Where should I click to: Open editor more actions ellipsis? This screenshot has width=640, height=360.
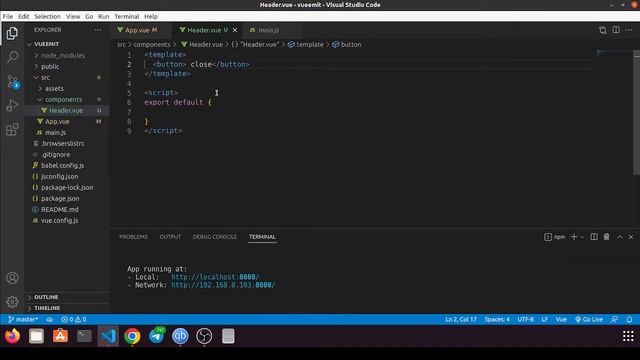point(629,30)
